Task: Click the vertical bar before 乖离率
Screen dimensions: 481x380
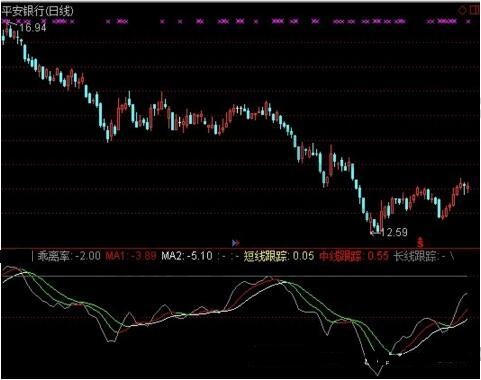Action: (33, 256)
